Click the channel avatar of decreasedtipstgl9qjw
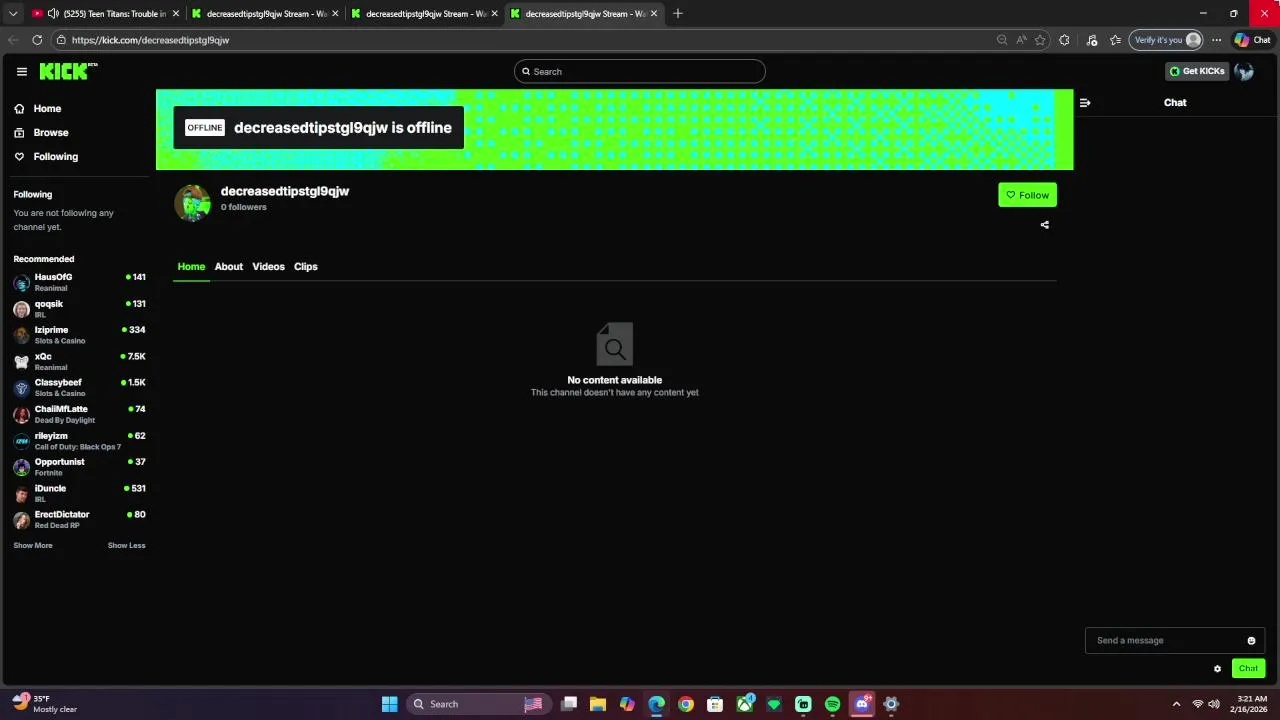Screen dimensions: 1280x720 tap(193, 202)
